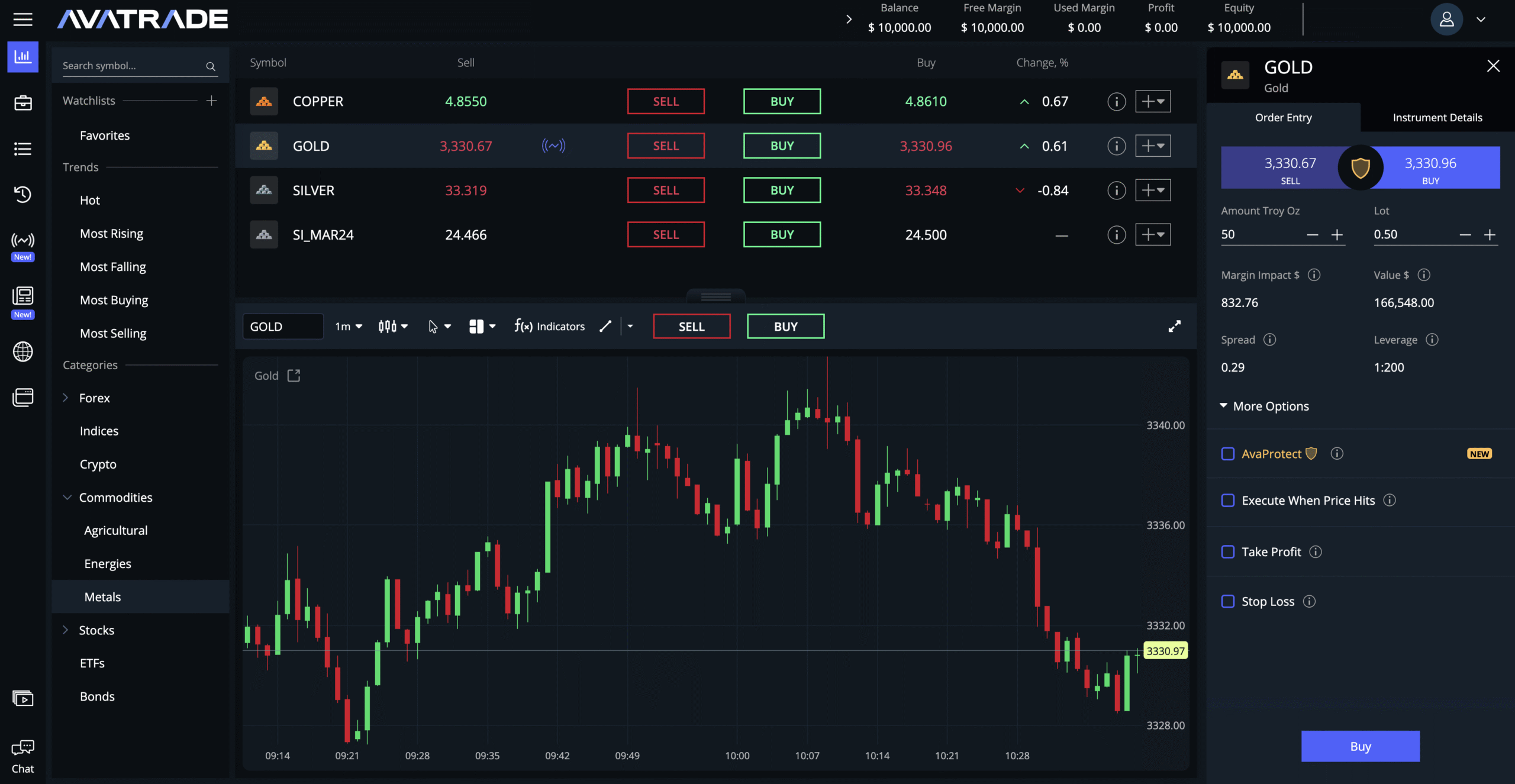
Task: Open the signals sidebar icon marked New
Action: (22, 240)
